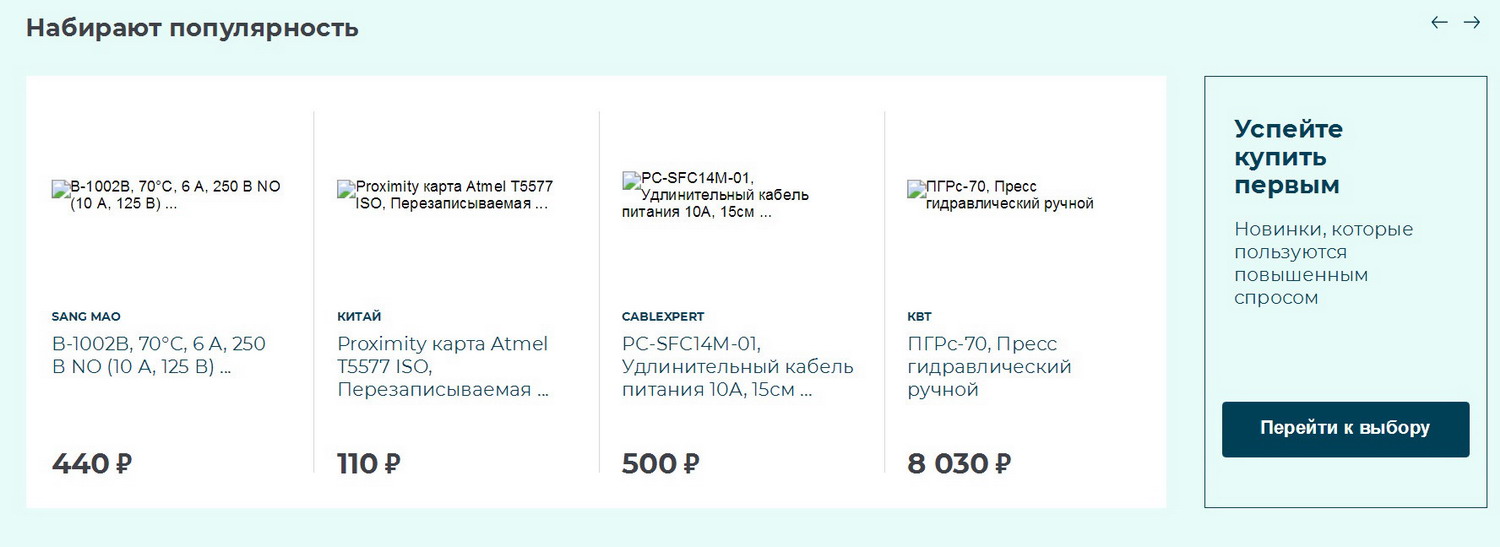This screenshot has width=1500, height=547.
Task: Click the previous carousel arrow
Action: (x=1439, y=22)
